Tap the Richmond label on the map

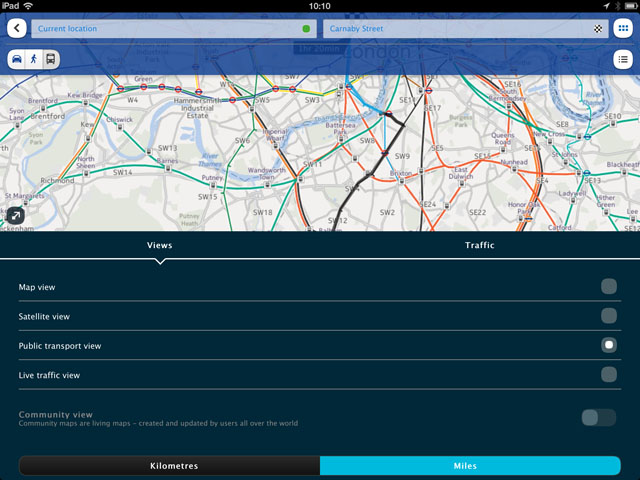(57, 180)
